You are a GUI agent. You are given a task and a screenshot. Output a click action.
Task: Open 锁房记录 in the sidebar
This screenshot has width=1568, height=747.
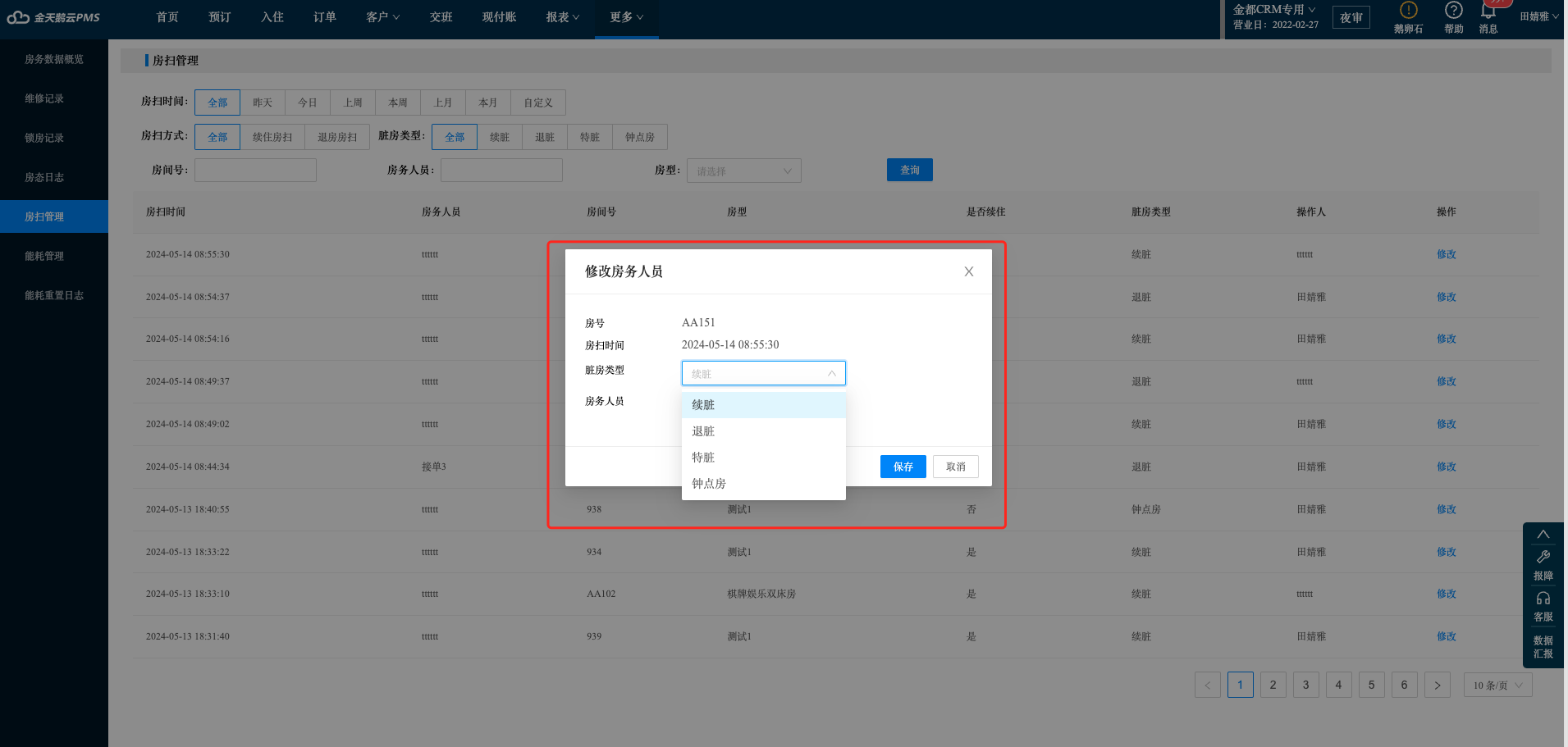(54, 138)
